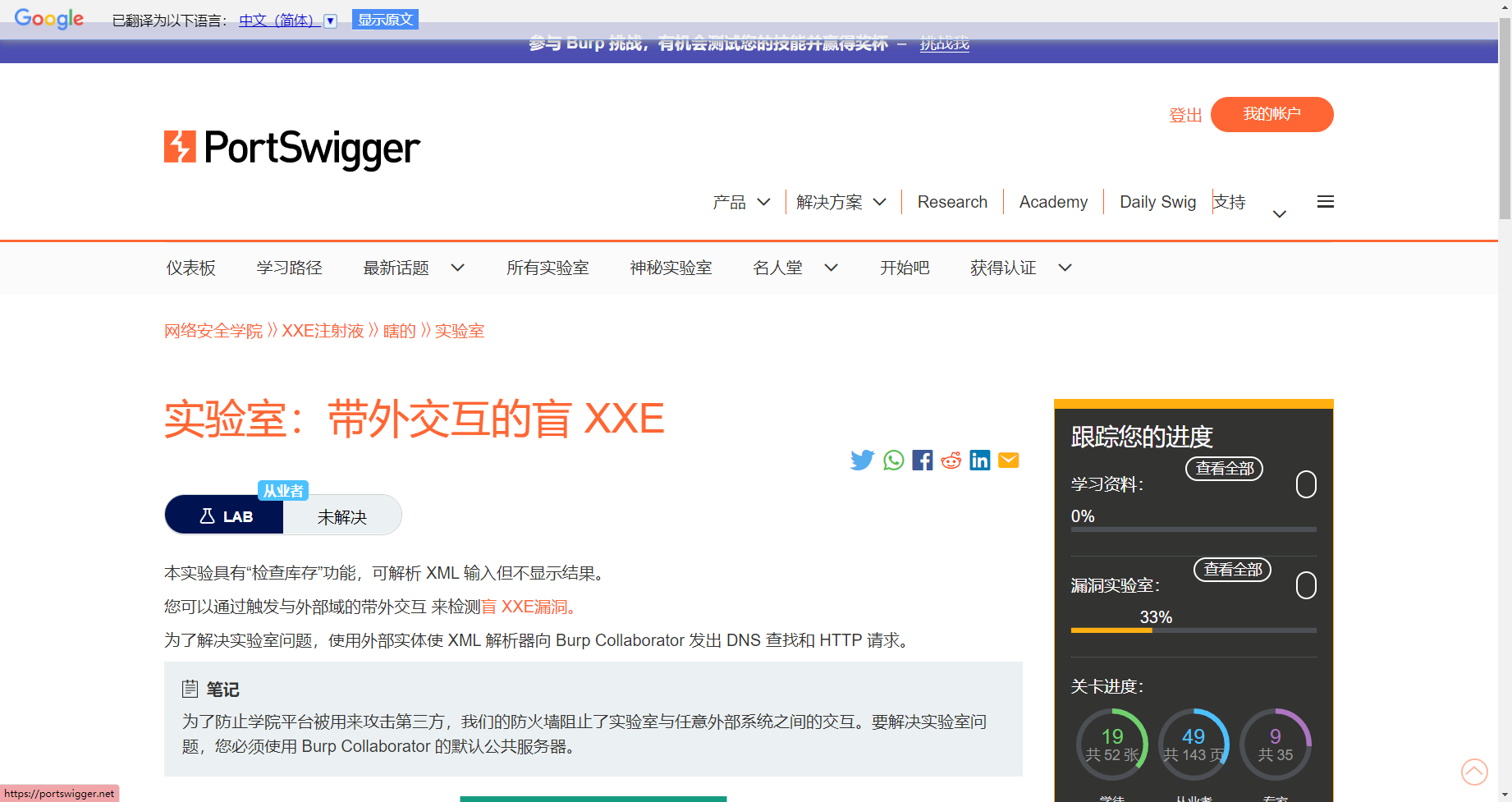Click the 挑战我 banner link
The width and height of the screenshot is (1512, 802).
point(944,44)
